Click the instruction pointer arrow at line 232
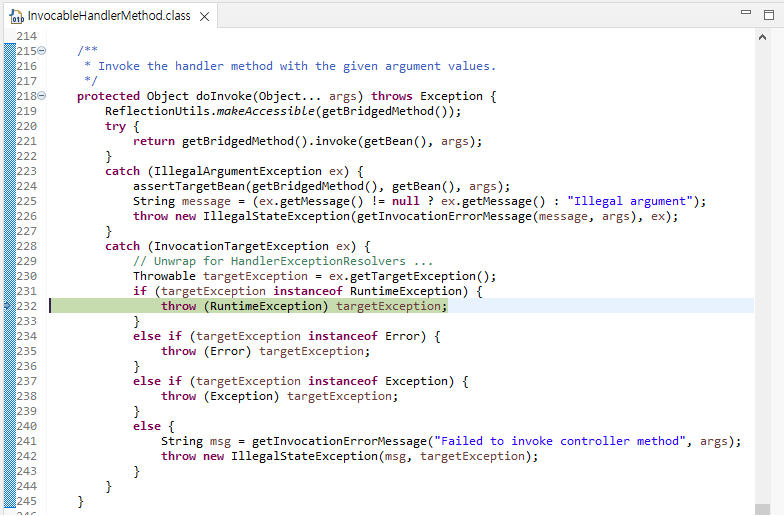The image size is (784, 516). [x=7, y=306]
